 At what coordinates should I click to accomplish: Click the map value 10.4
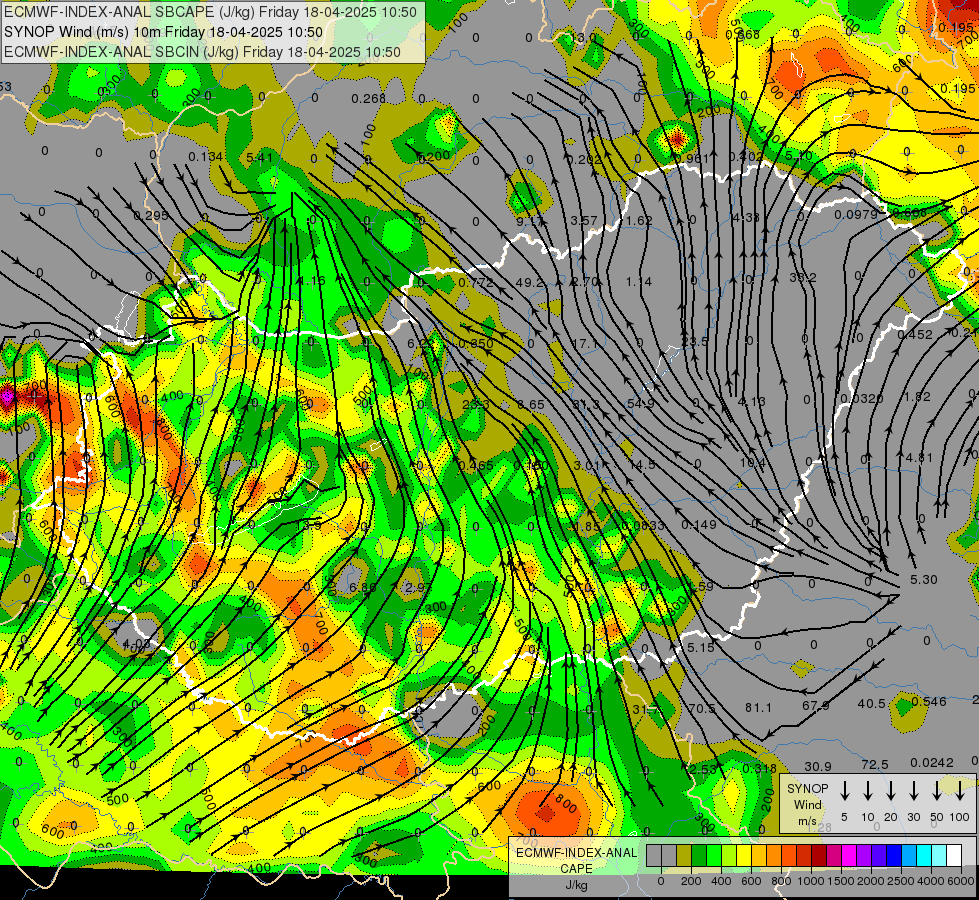[752, 463]
